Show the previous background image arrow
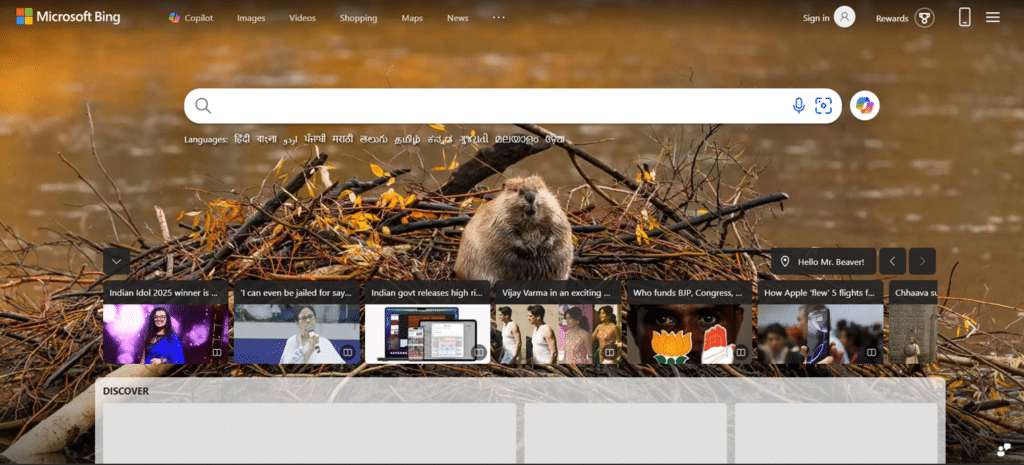The image size is (1024, 465). click(x=893, y=261)
